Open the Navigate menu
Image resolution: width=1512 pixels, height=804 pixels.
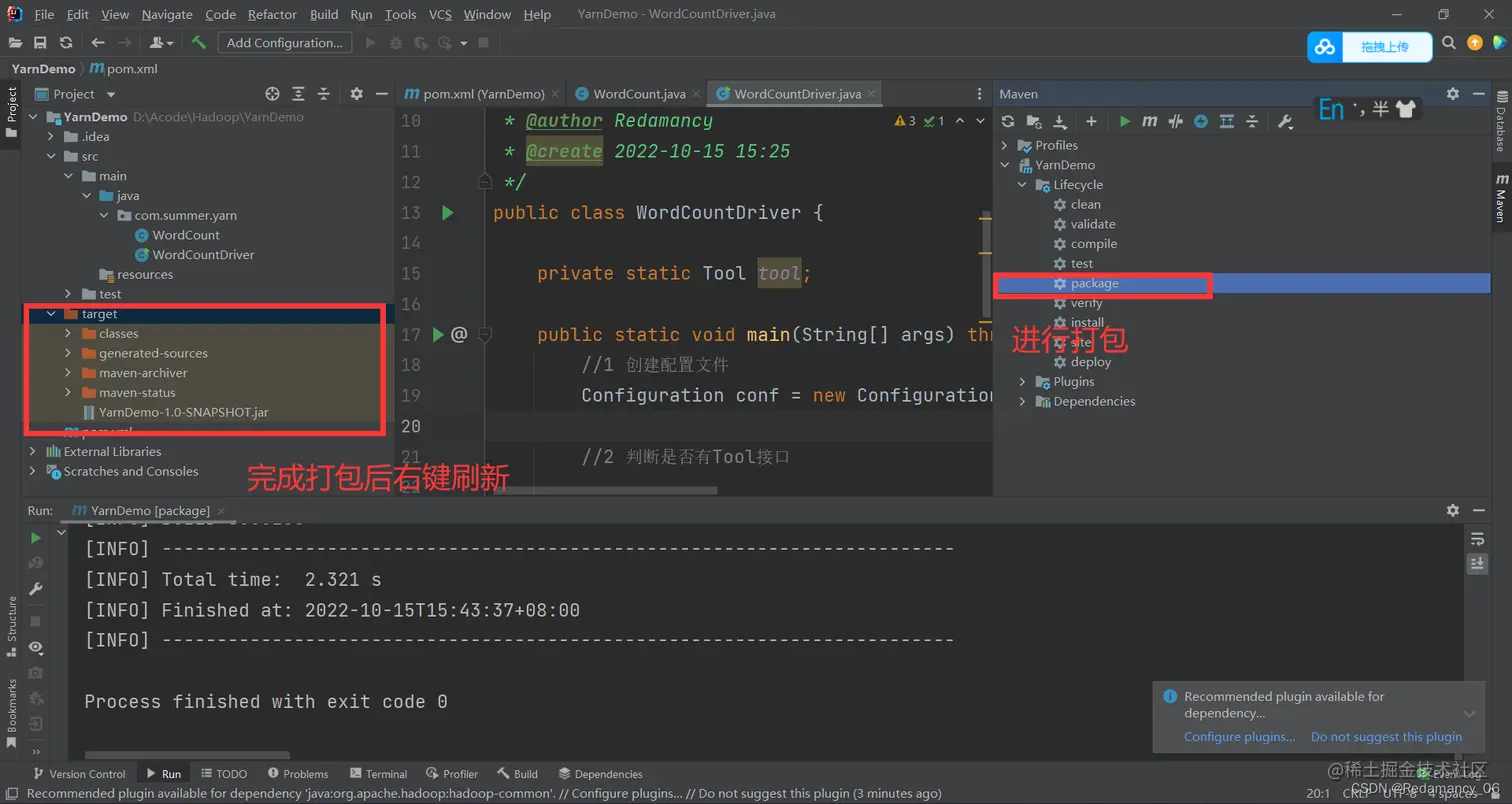coord(167,14)
